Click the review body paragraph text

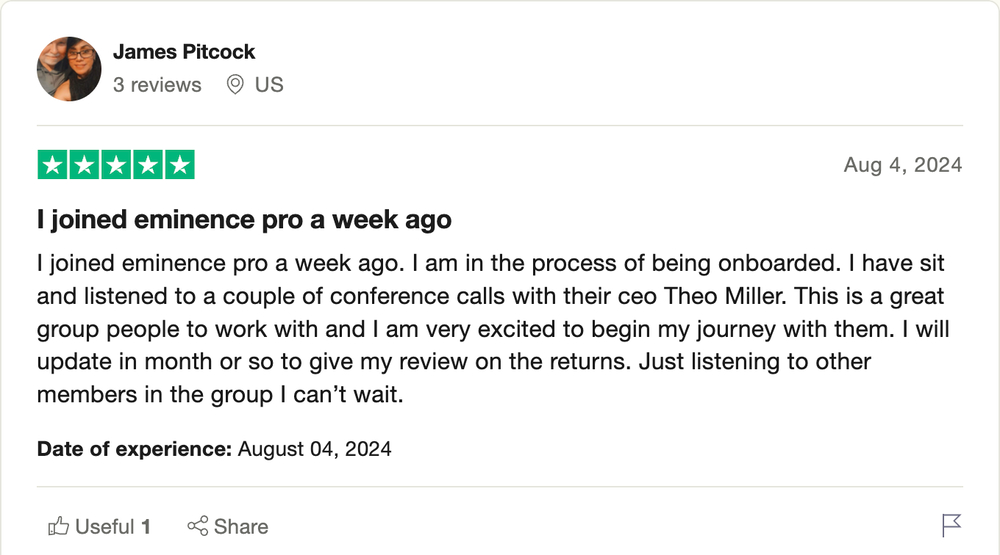pyautogui.click(x=493, y=329)
